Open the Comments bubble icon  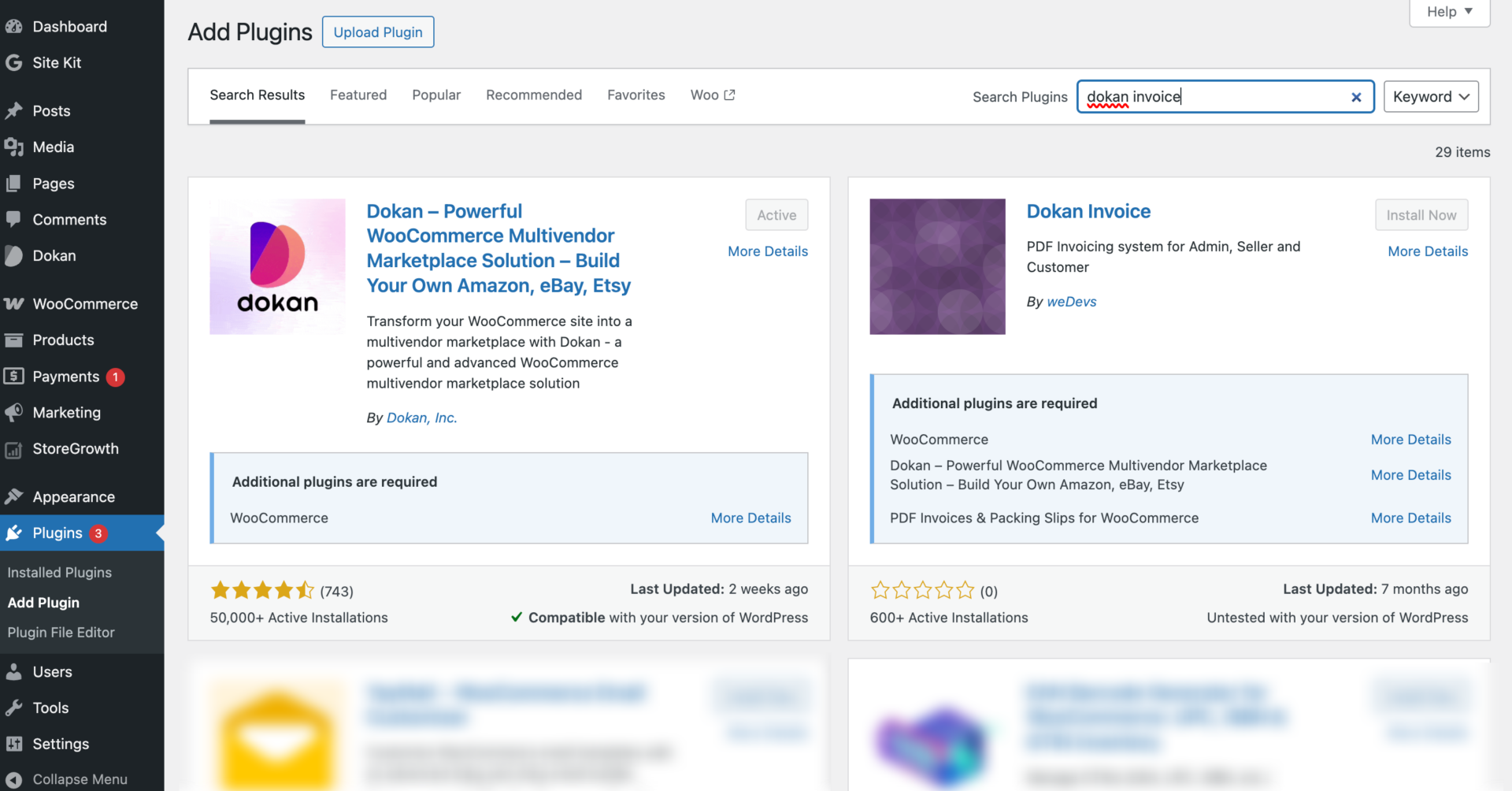[x=13, y=220]
